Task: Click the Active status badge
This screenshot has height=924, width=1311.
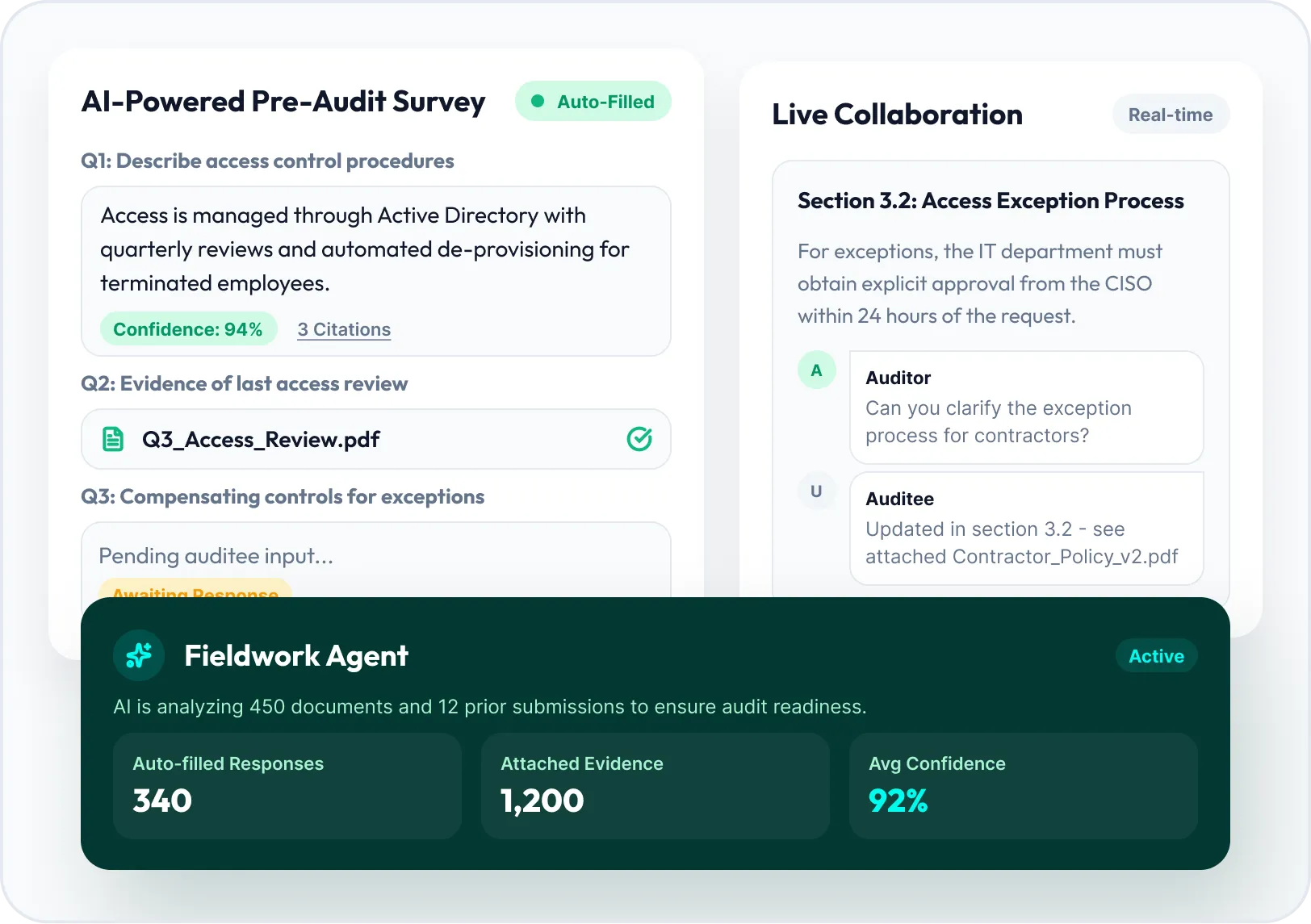Action: click(1156, 656)
